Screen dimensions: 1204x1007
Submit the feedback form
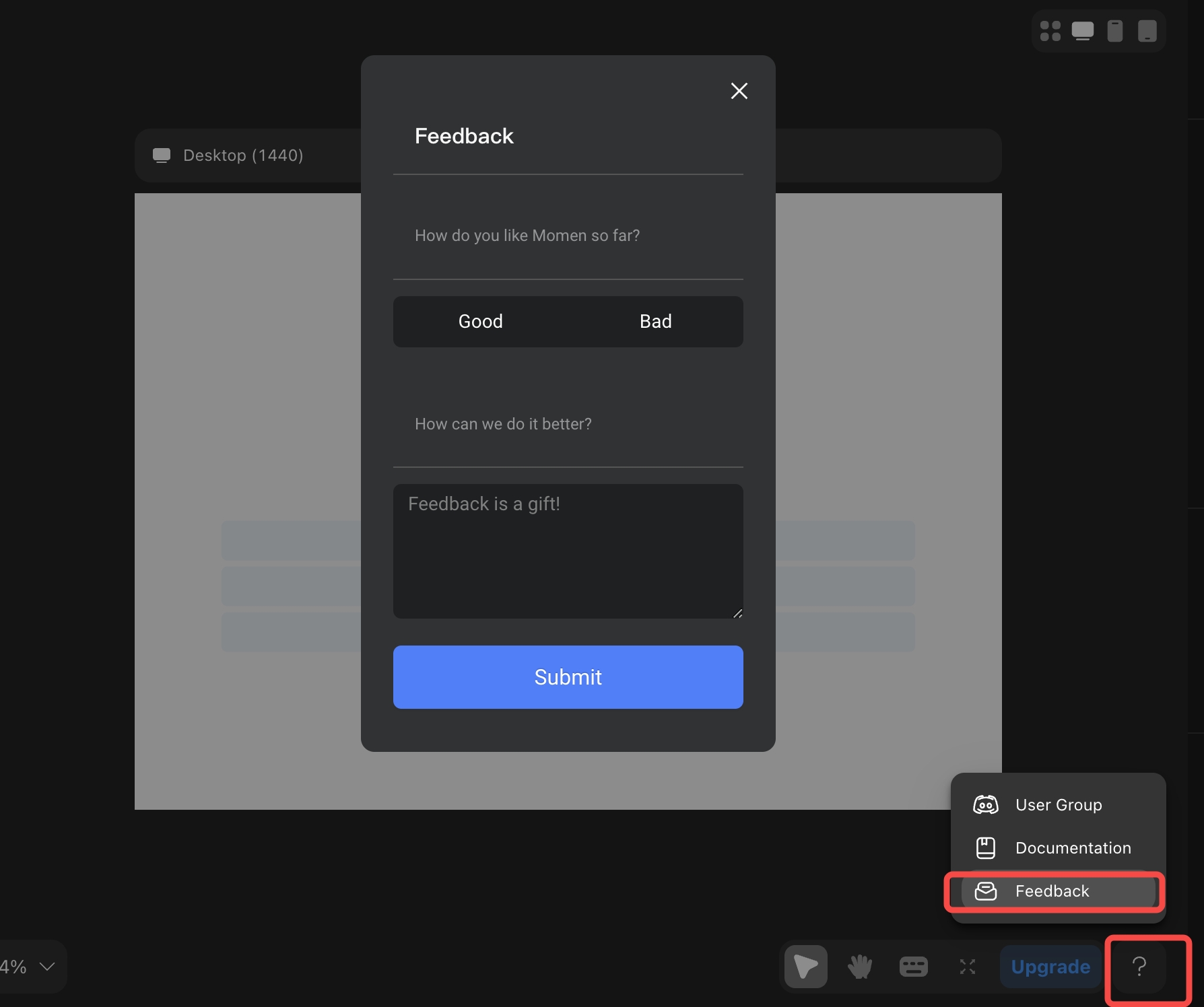point(568,677)
